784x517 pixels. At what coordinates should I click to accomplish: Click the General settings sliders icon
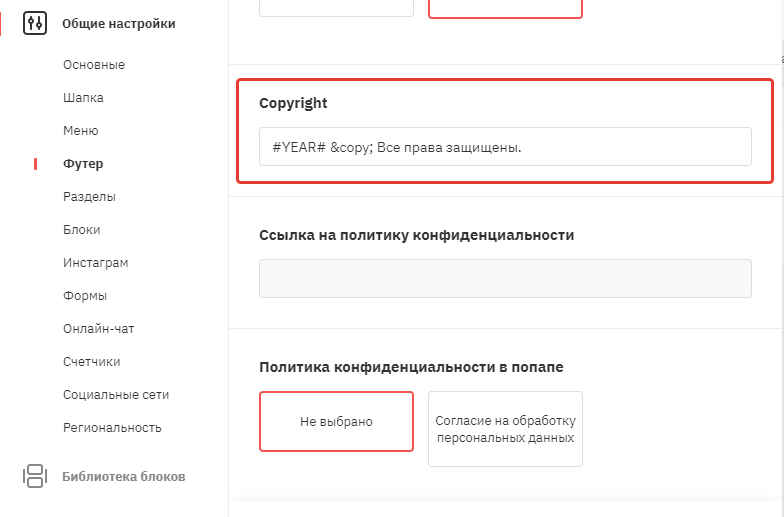click(35, 23)
